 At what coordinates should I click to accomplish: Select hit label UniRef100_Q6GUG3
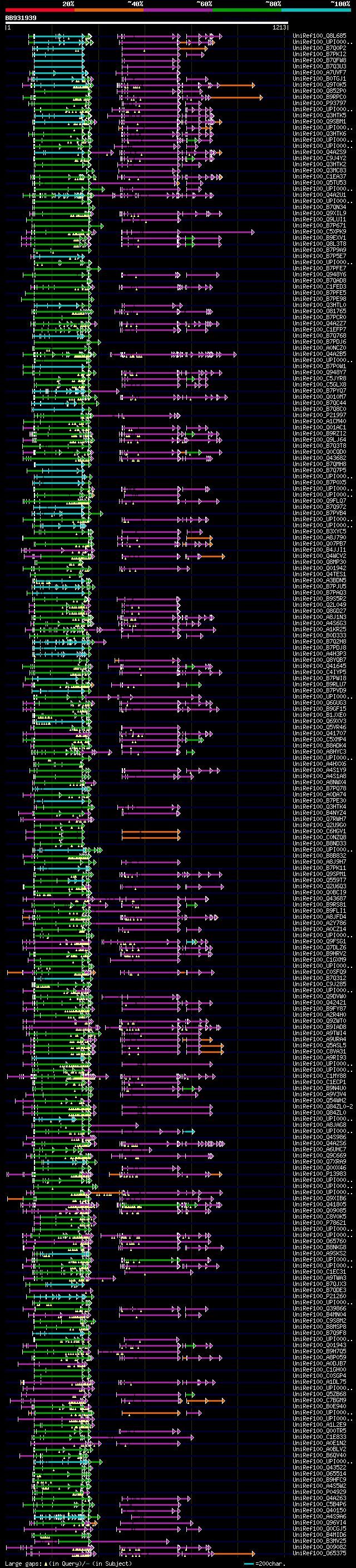click(x=319, y=703)
